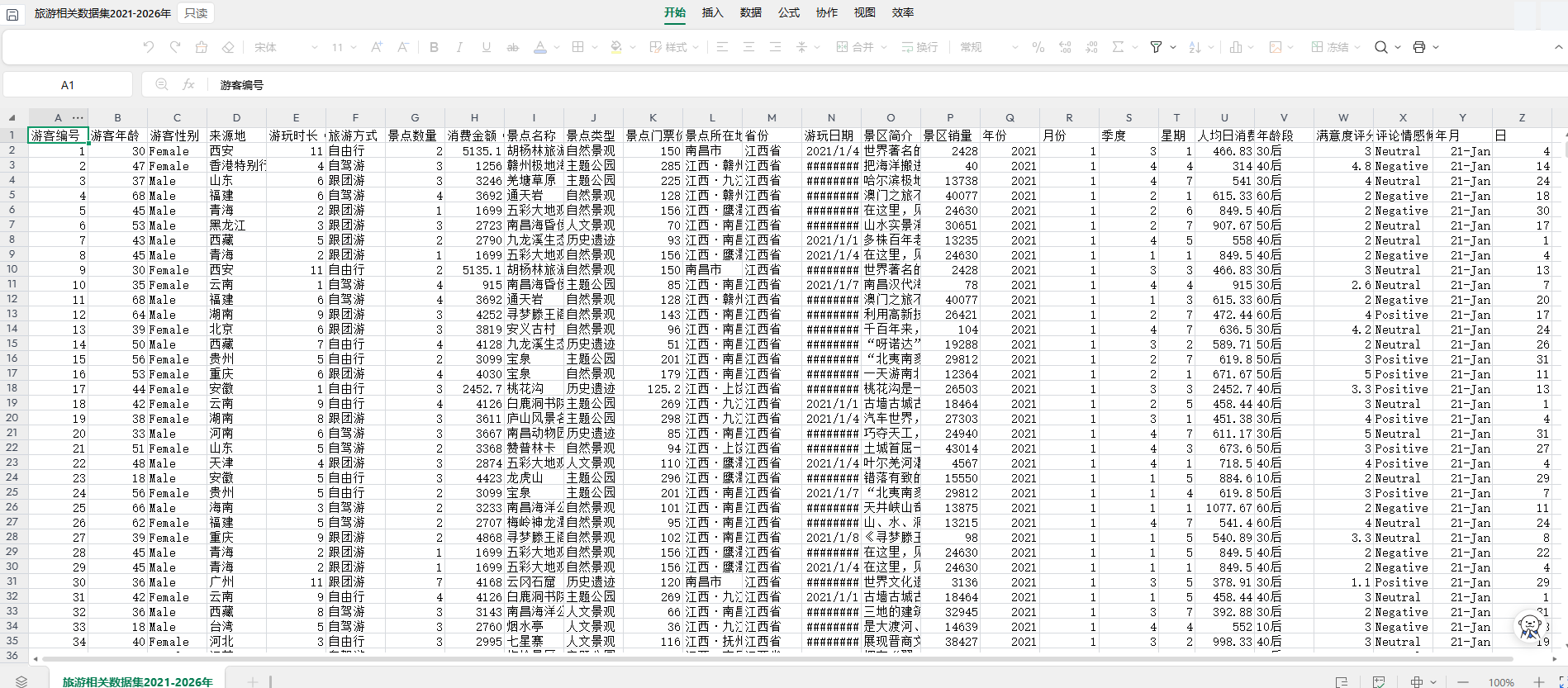
Task: Open the 冻结 freeze panes dropdown
Action: coord(1335,47)
